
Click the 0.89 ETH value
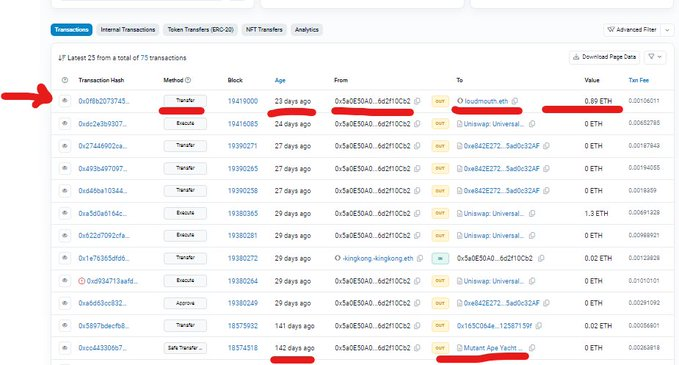(x=598, y=101)
